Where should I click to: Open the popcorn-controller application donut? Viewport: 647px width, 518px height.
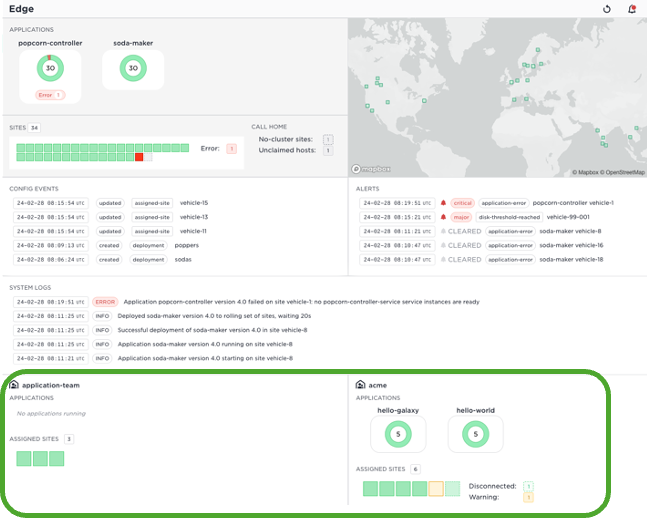pos(50,68)
